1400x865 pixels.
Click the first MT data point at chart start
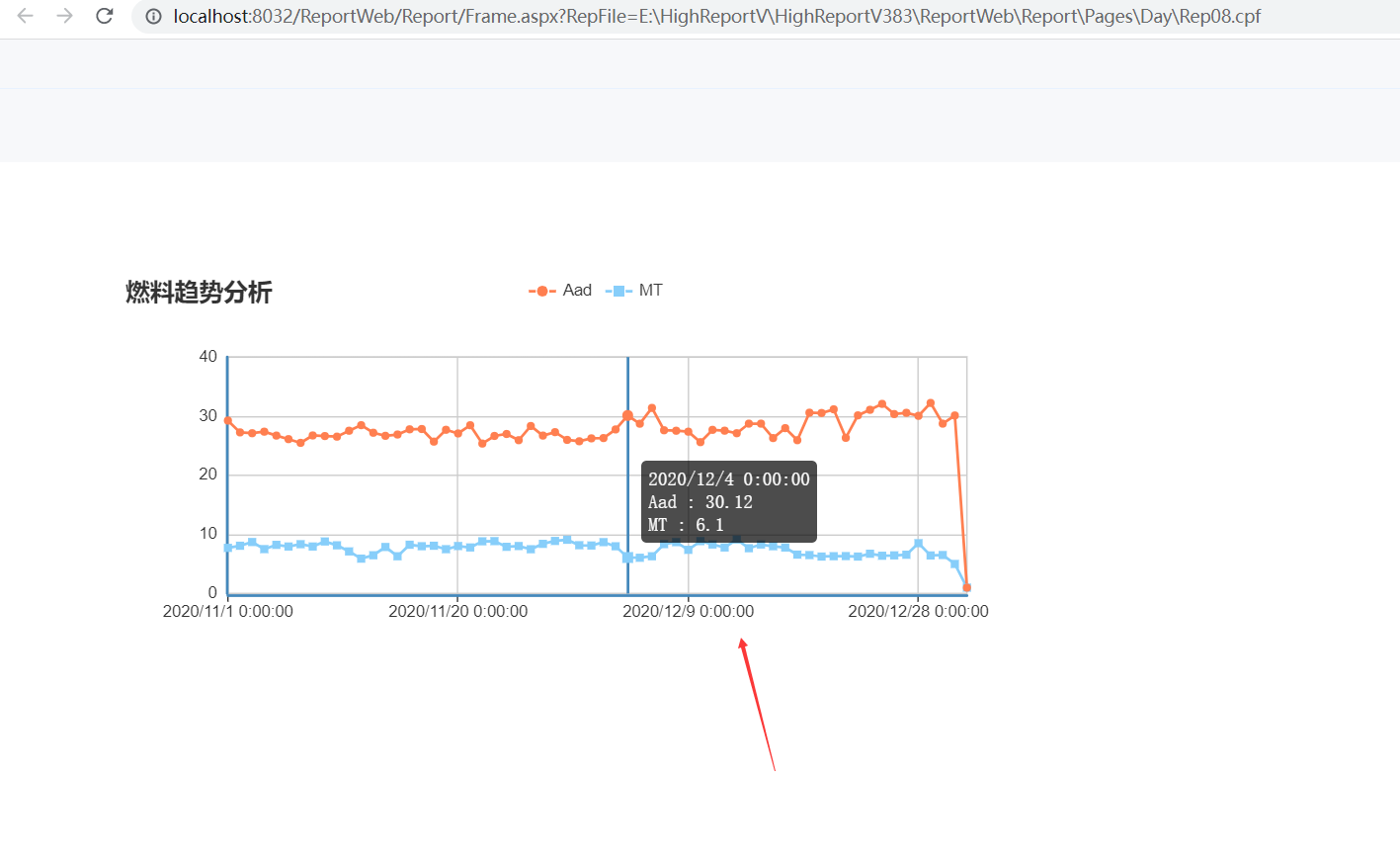(228, 548)
